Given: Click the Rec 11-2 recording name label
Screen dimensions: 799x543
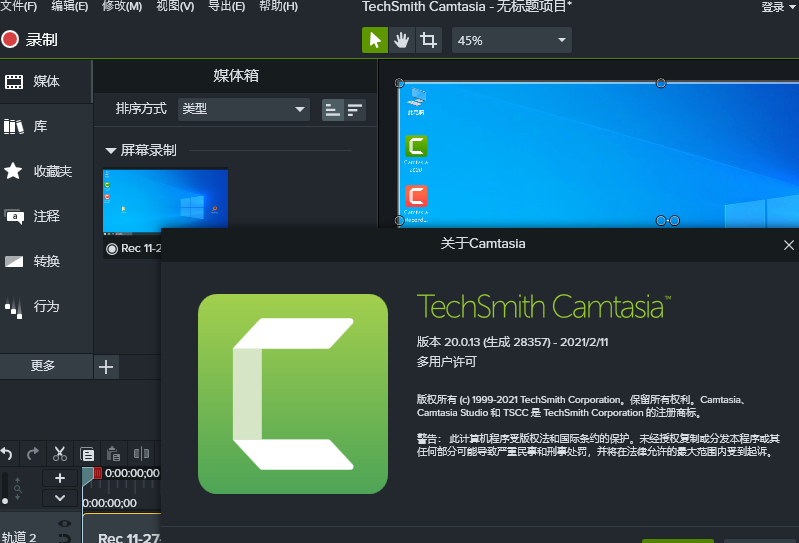Looking at the screenshot, I should tap(141, 249).
